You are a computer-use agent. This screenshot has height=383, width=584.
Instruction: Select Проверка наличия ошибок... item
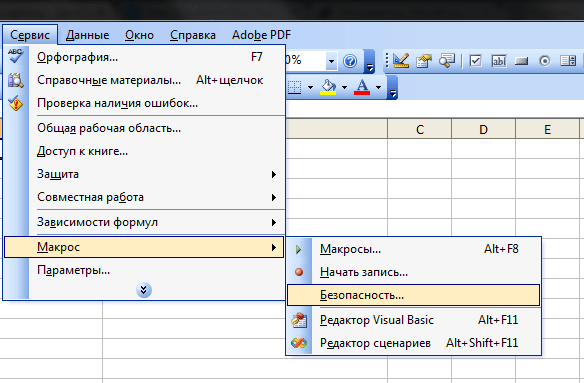[144, 103]
